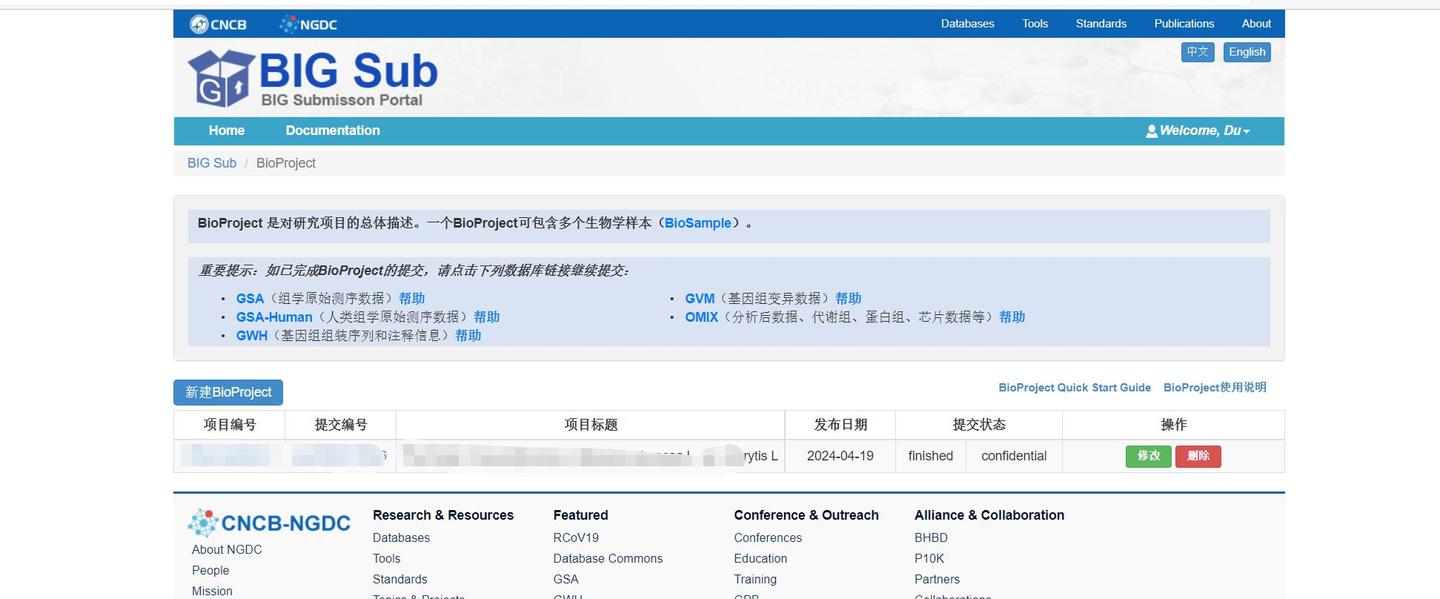1440x599 pixels.
Task: Open the GVM database link
Action: coord(700,298)
